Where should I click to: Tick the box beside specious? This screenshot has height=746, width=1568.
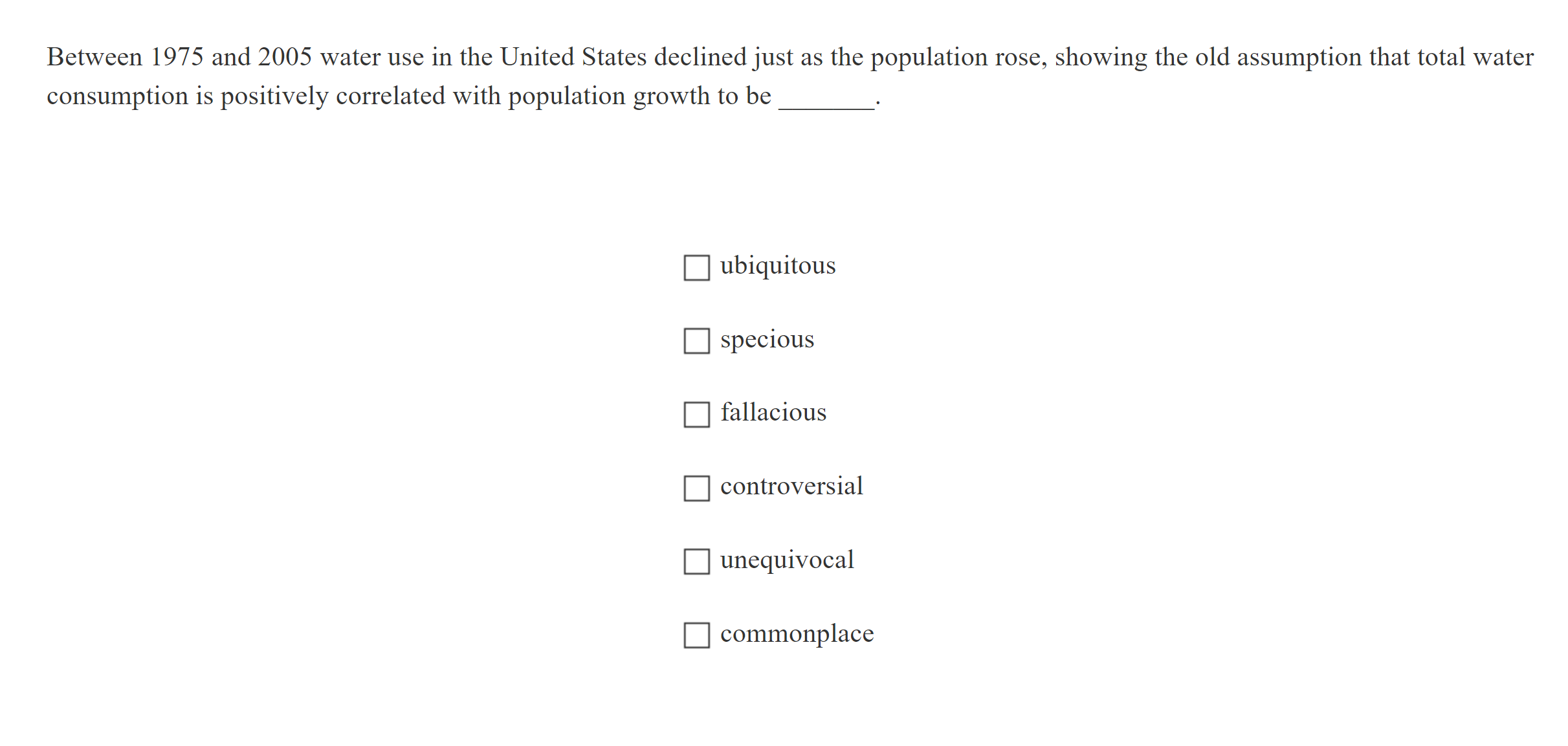[x=696, y=341]
